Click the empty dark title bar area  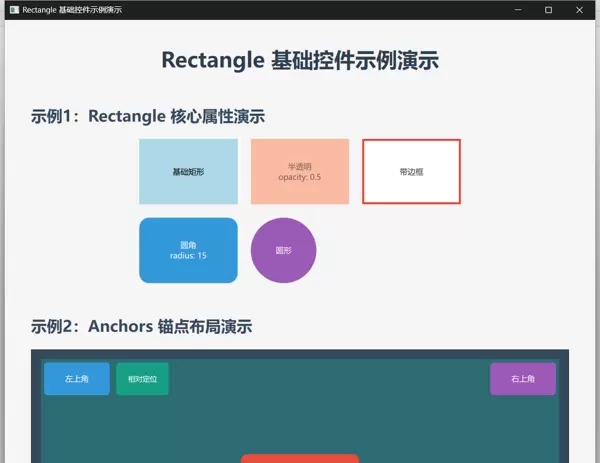click(x=300, y=9)
